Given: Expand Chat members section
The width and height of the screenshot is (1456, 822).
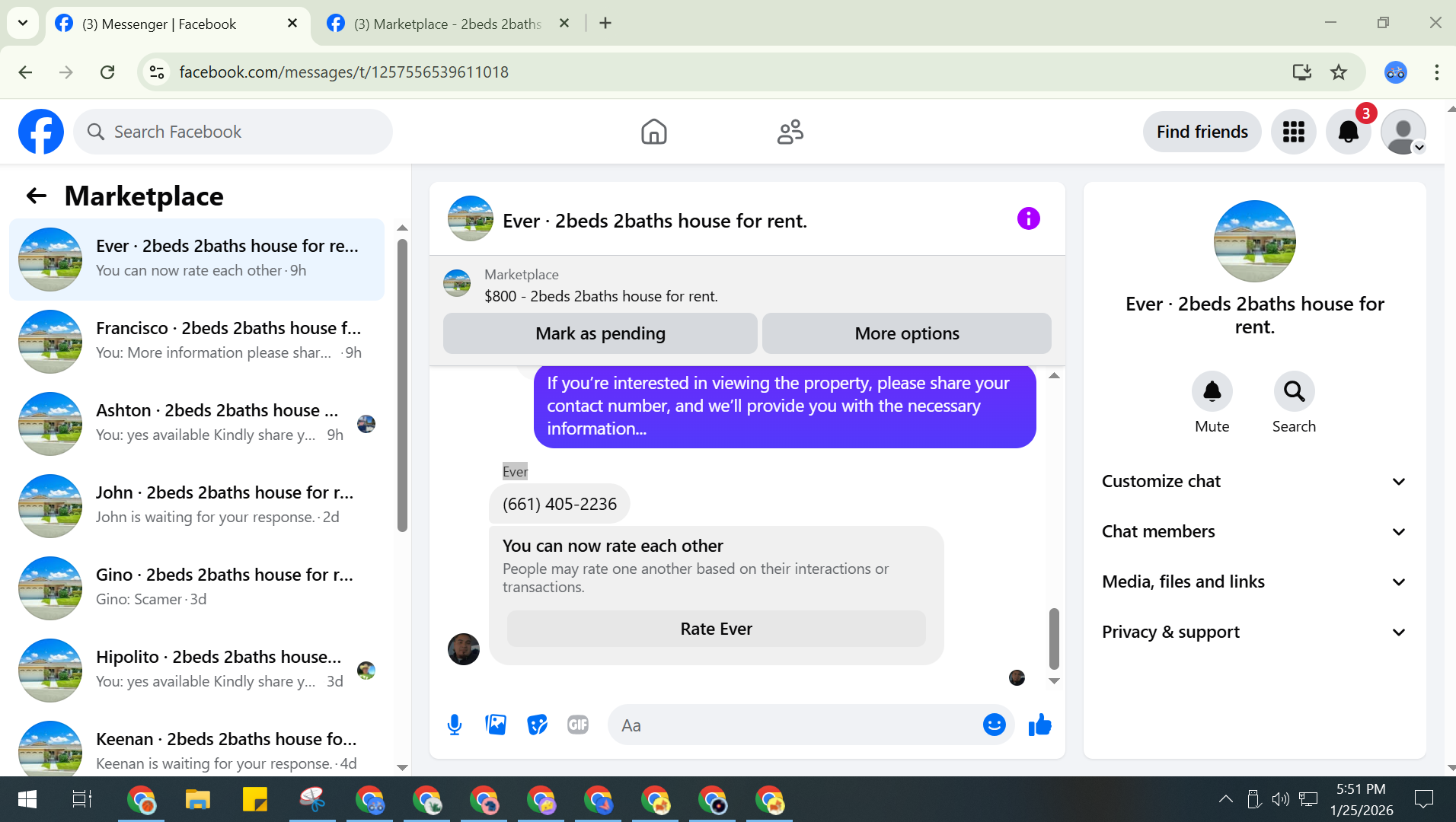Looking at the screenshot, I should point(1254,532).
